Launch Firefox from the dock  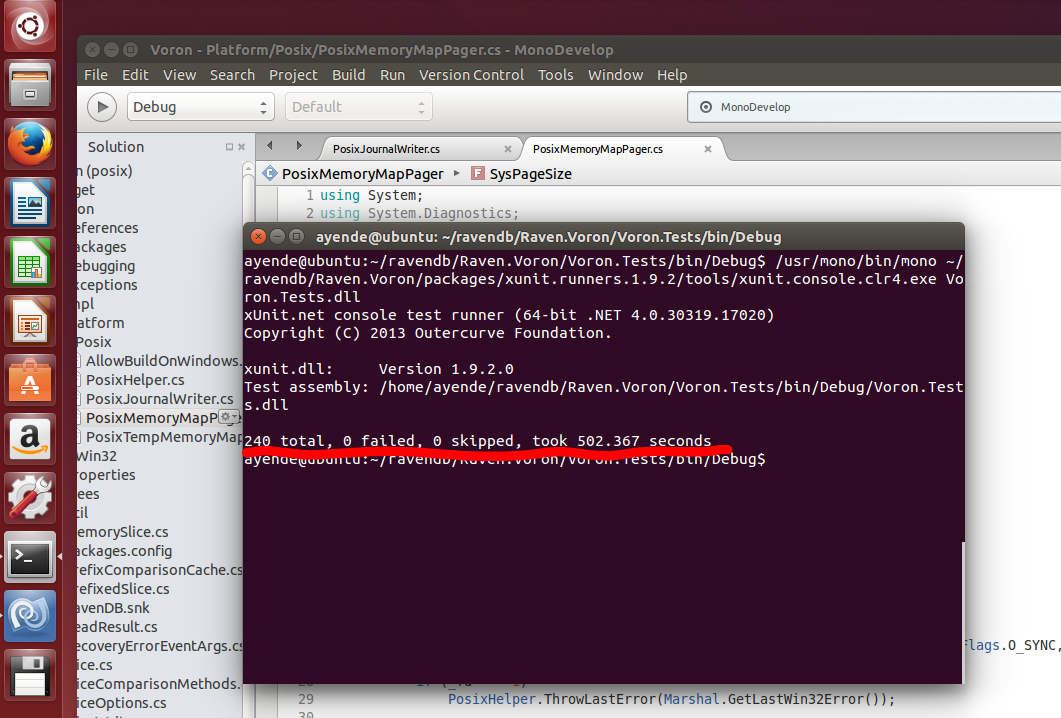pyautogui.click(x=30, y=144)
